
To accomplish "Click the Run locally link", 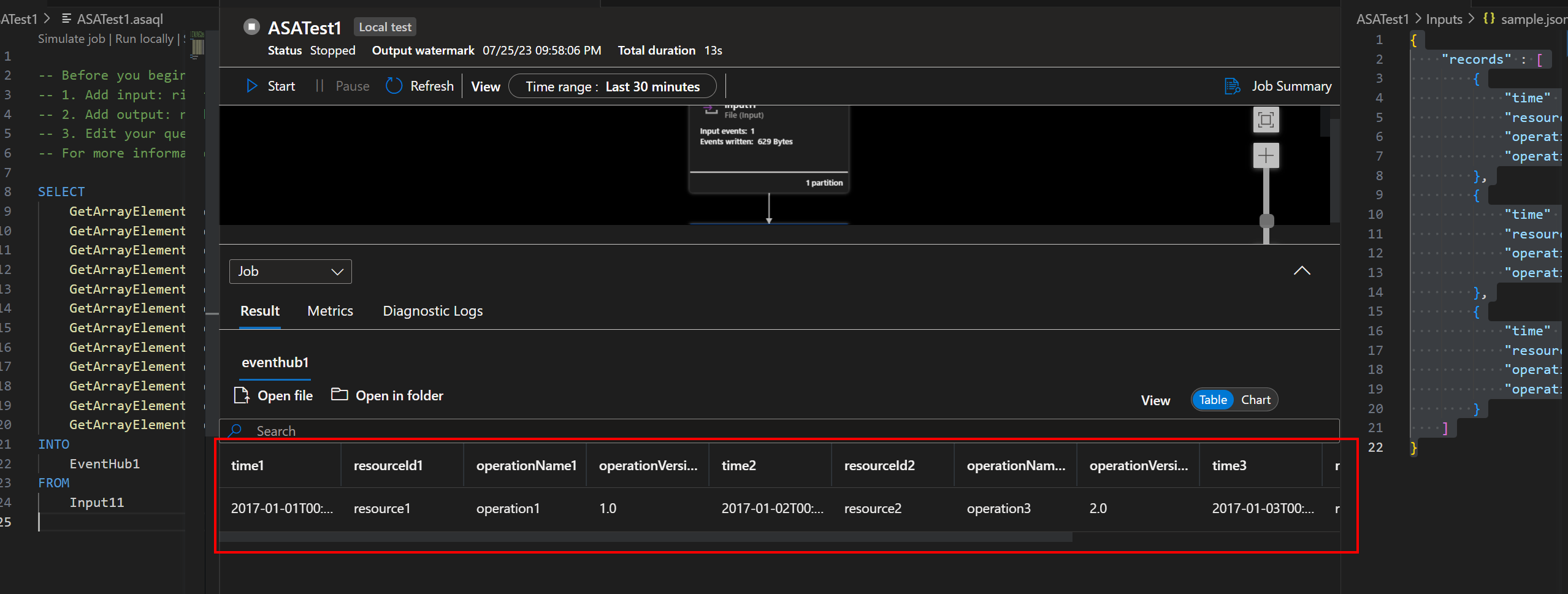I will [143, 38].
